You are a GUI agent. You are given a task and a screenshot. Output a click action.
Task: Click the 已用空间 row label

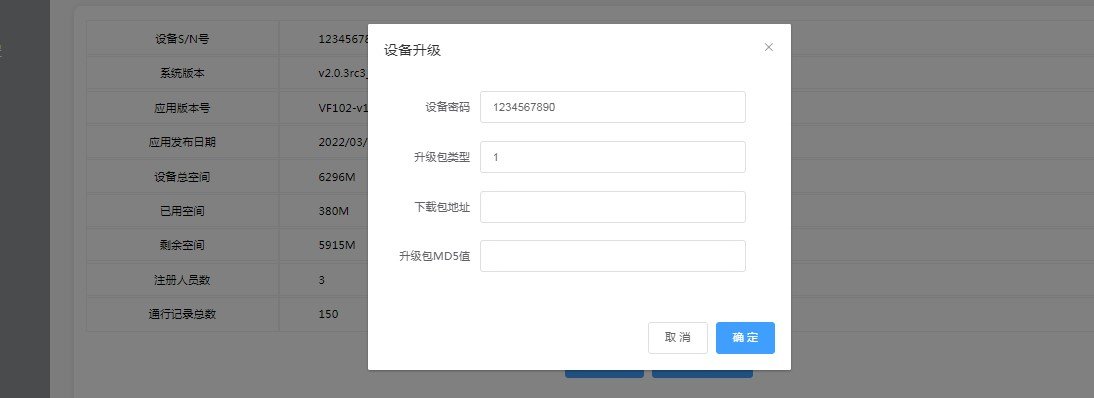click(182, 211)
